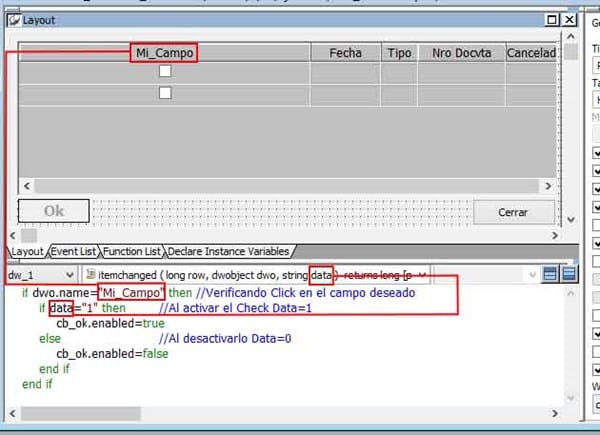Click the last end if line
The image size is (600, 435).
37,384
